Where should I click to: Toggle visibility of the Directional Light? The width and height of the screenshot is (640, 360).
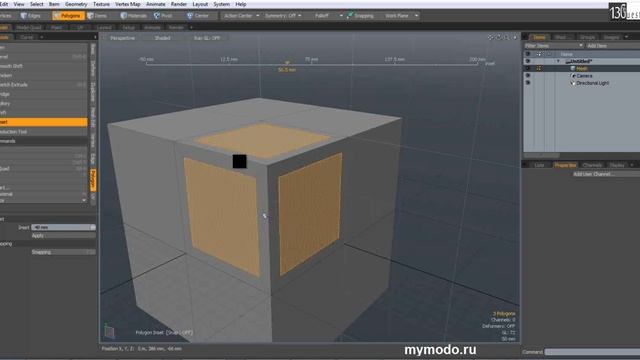tap(528, 83)
